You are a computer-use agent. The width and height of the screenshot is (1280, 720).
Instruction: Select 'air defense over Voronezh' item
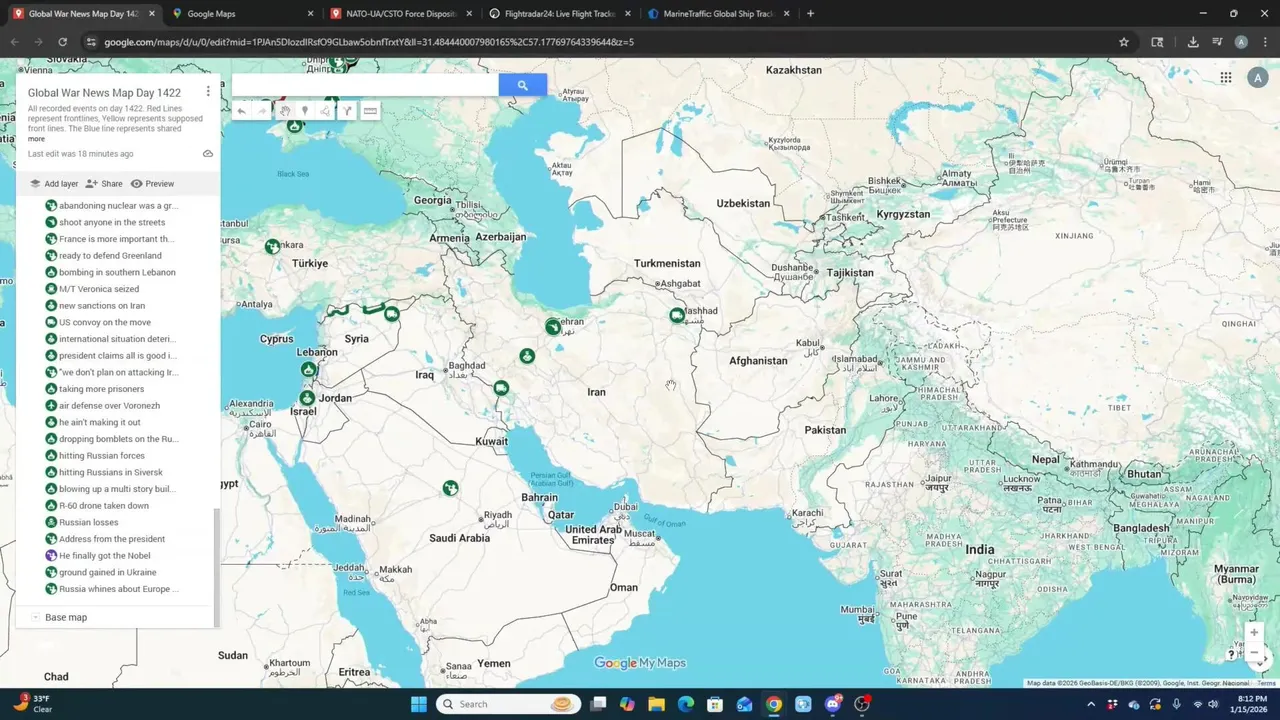pyautogui.click(x=109, y=406)
